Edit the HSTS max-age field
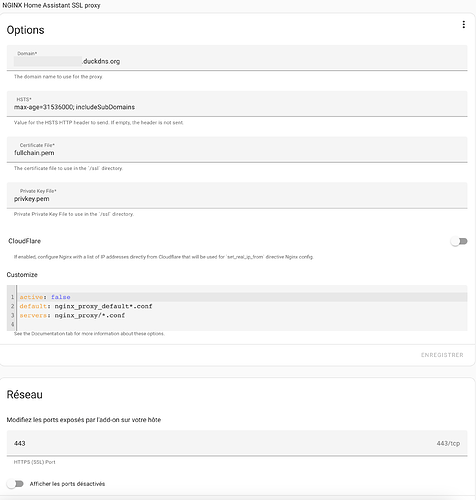The width and height of the screenshot is (476, 500). click(237, 104)
